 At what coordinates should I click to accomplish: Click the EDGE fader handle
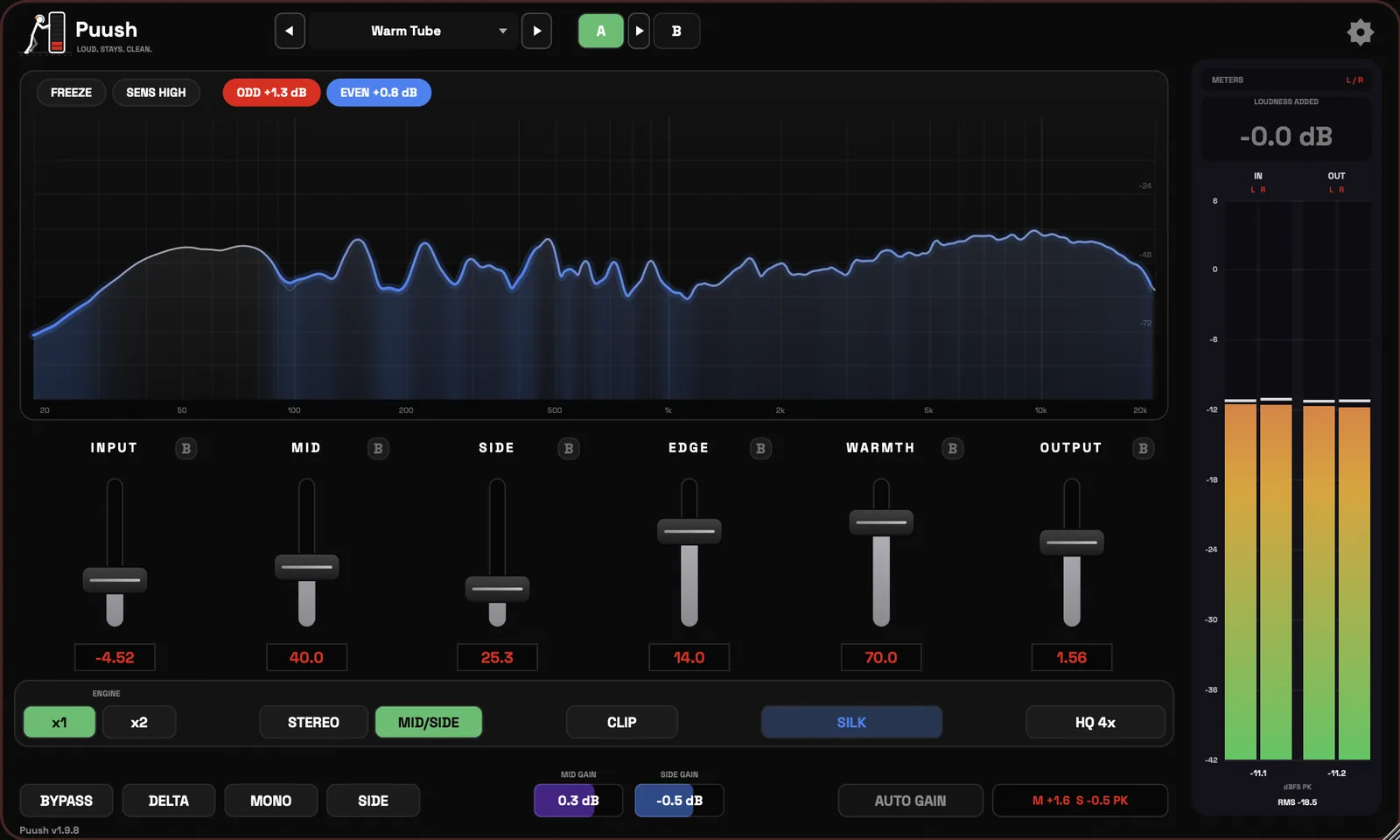689,531
